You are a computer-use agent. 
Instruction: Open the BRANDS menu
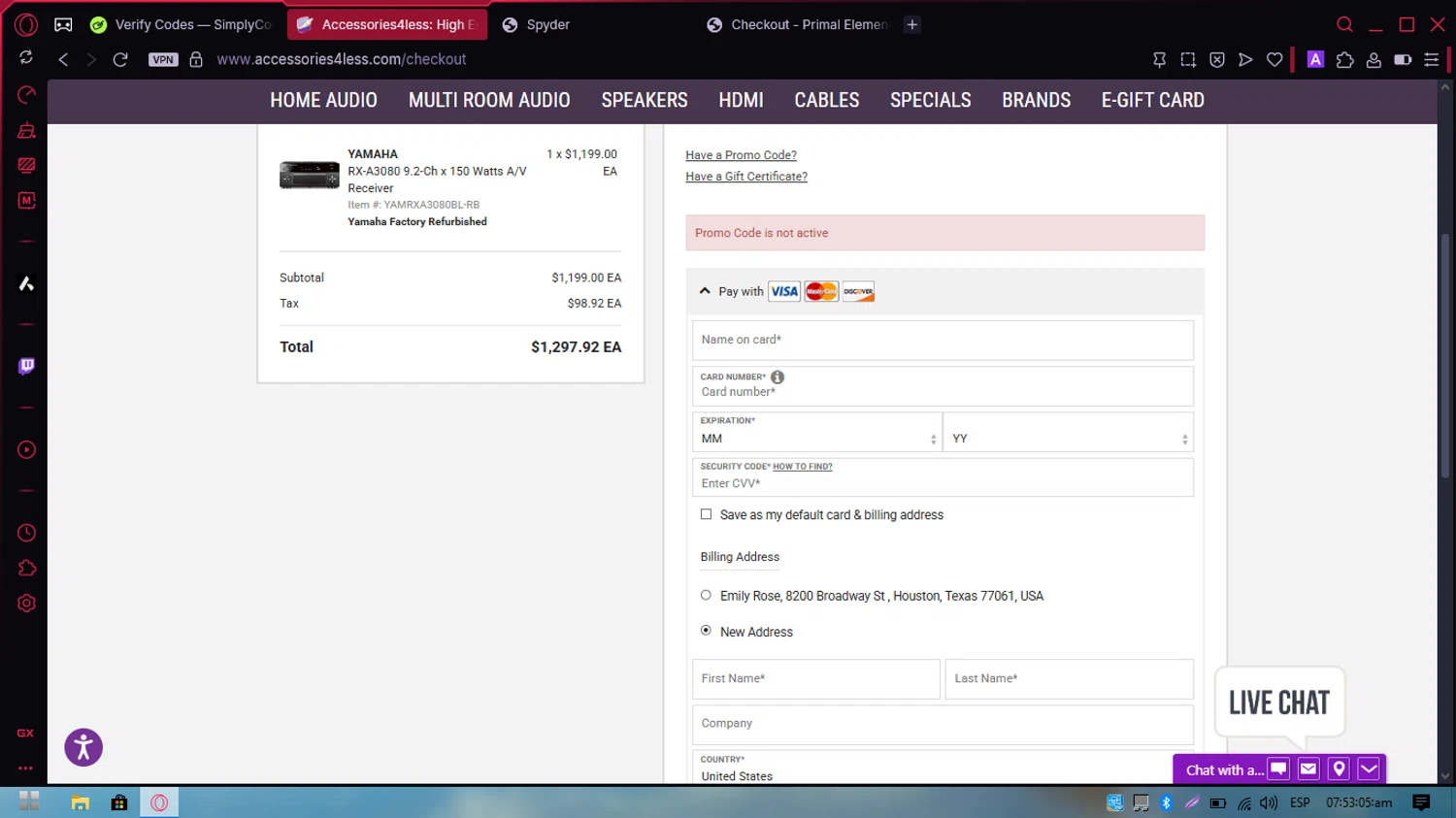(1037, 100)
